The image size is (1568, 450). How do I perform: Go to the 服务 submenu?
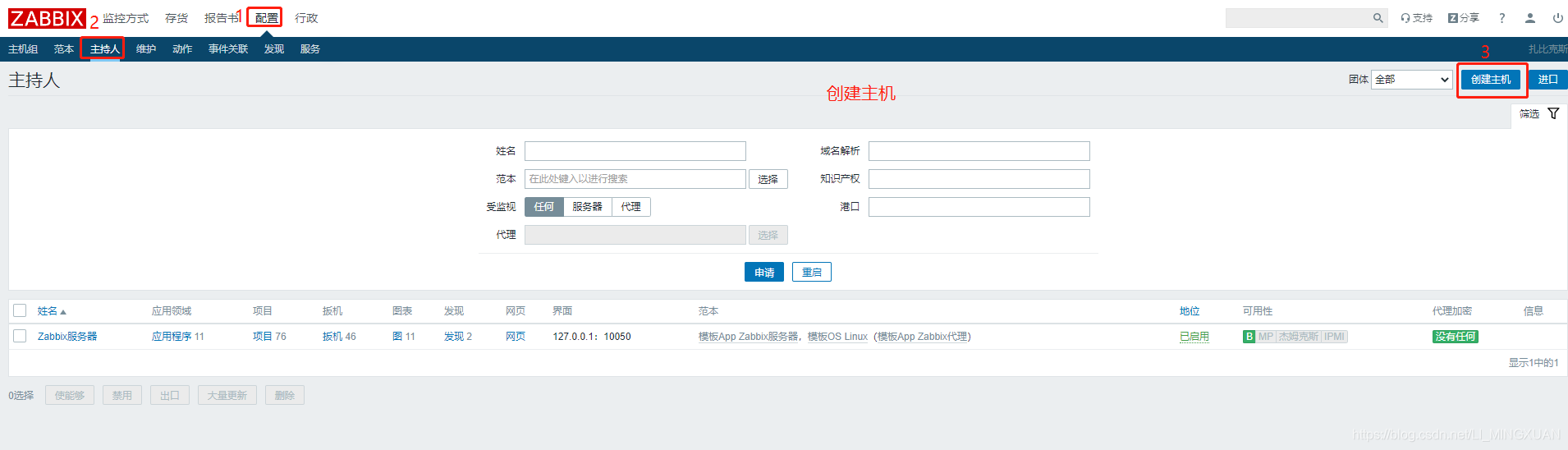[x=310, y=49]
